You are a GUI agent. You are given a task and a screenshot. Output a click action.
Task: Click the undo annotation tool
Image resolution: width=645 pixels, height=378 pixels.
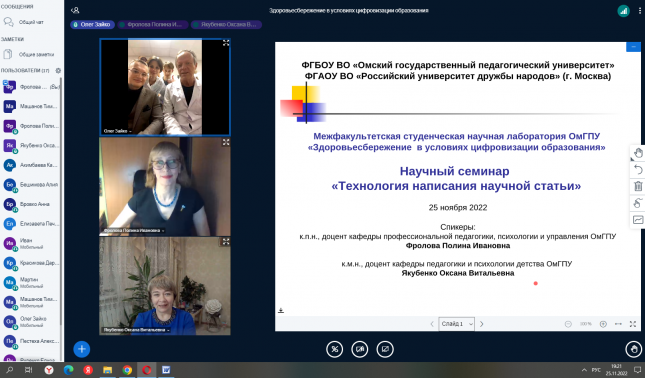(x=638, y=169)
